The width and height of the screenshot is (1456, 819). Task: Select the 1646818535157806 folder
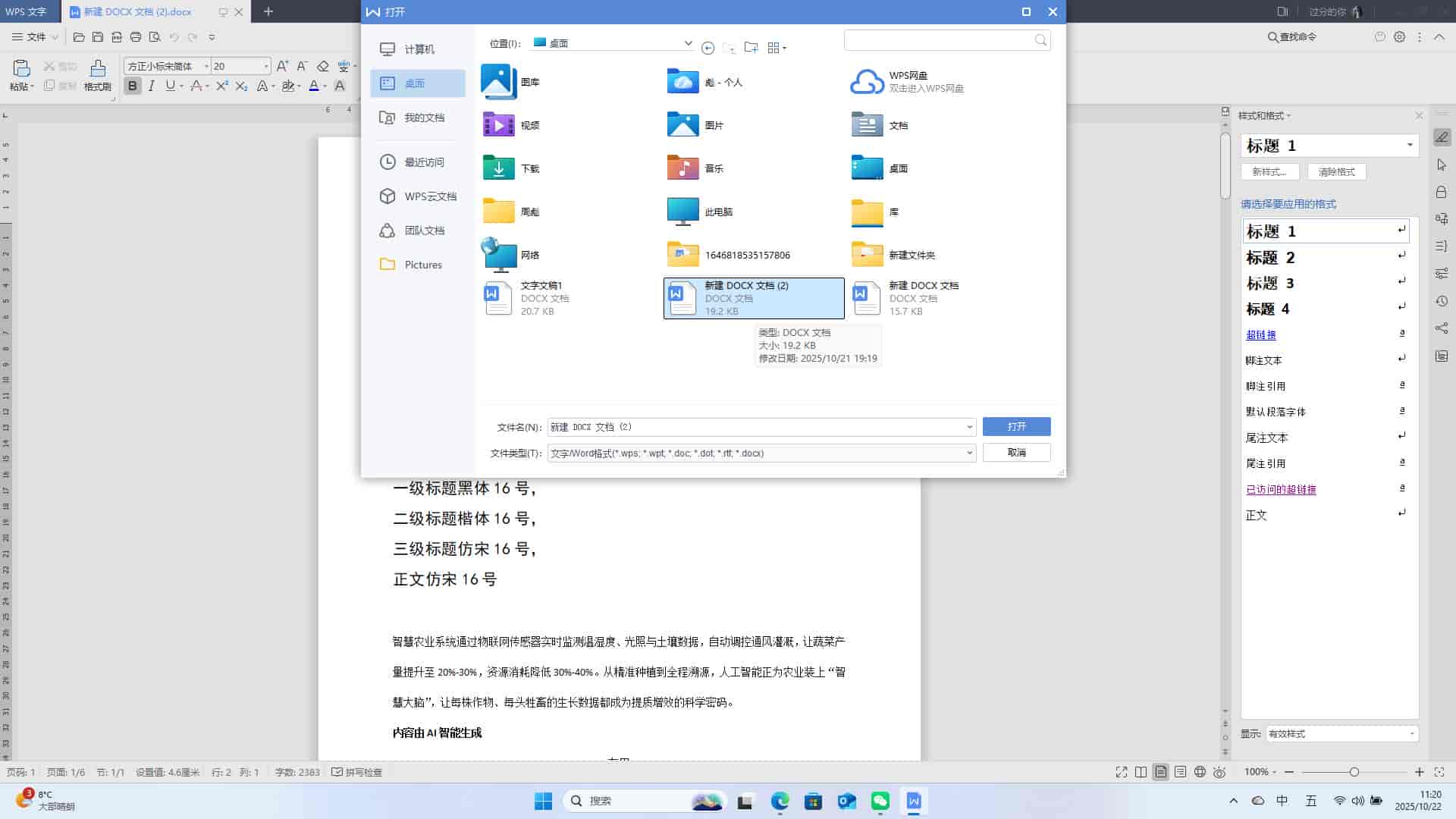pyautogui.click(x=729, y=255)
